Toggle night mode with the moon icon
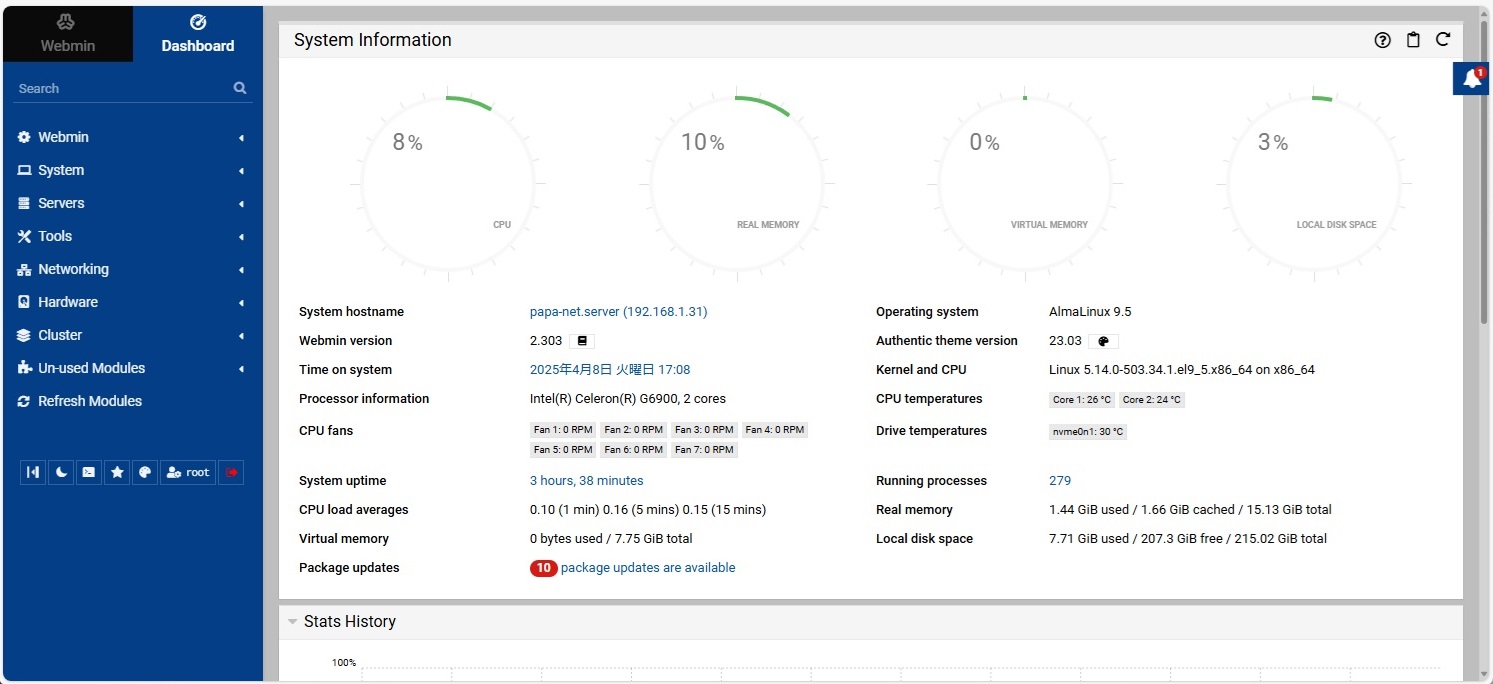The height and width of the screenshot is (684, 1493). click(x=61, y=472)
